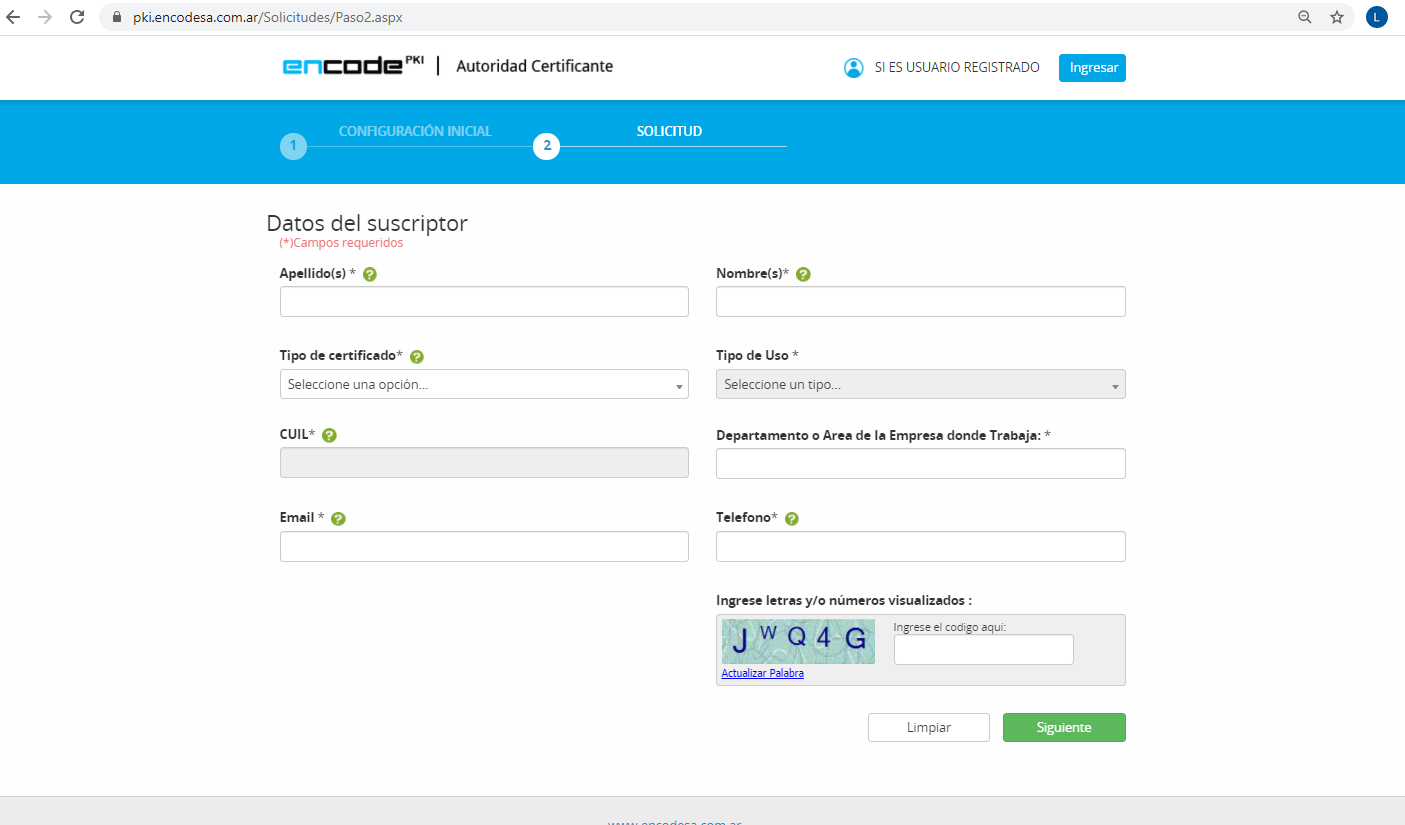
Task: Open the Tipo de certificado dropdown
Action: coord(484,385)
